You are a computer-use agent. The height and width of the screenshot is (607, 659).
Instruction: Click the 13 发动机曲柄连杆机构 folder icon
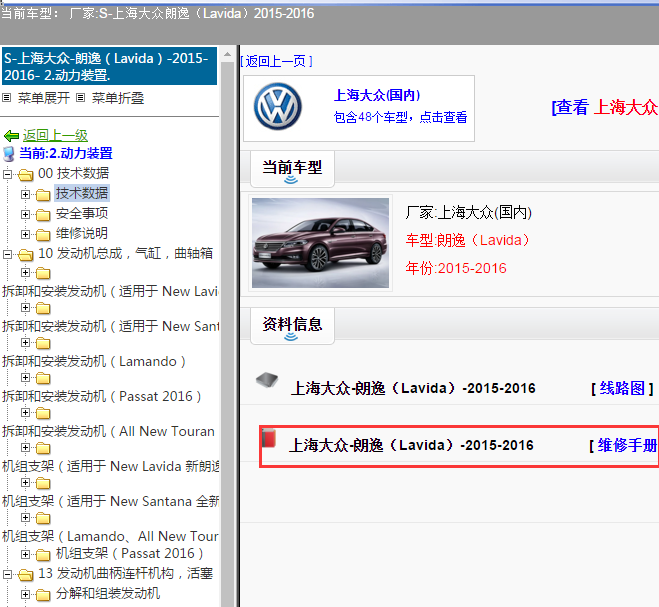click(x=26, y=574)
